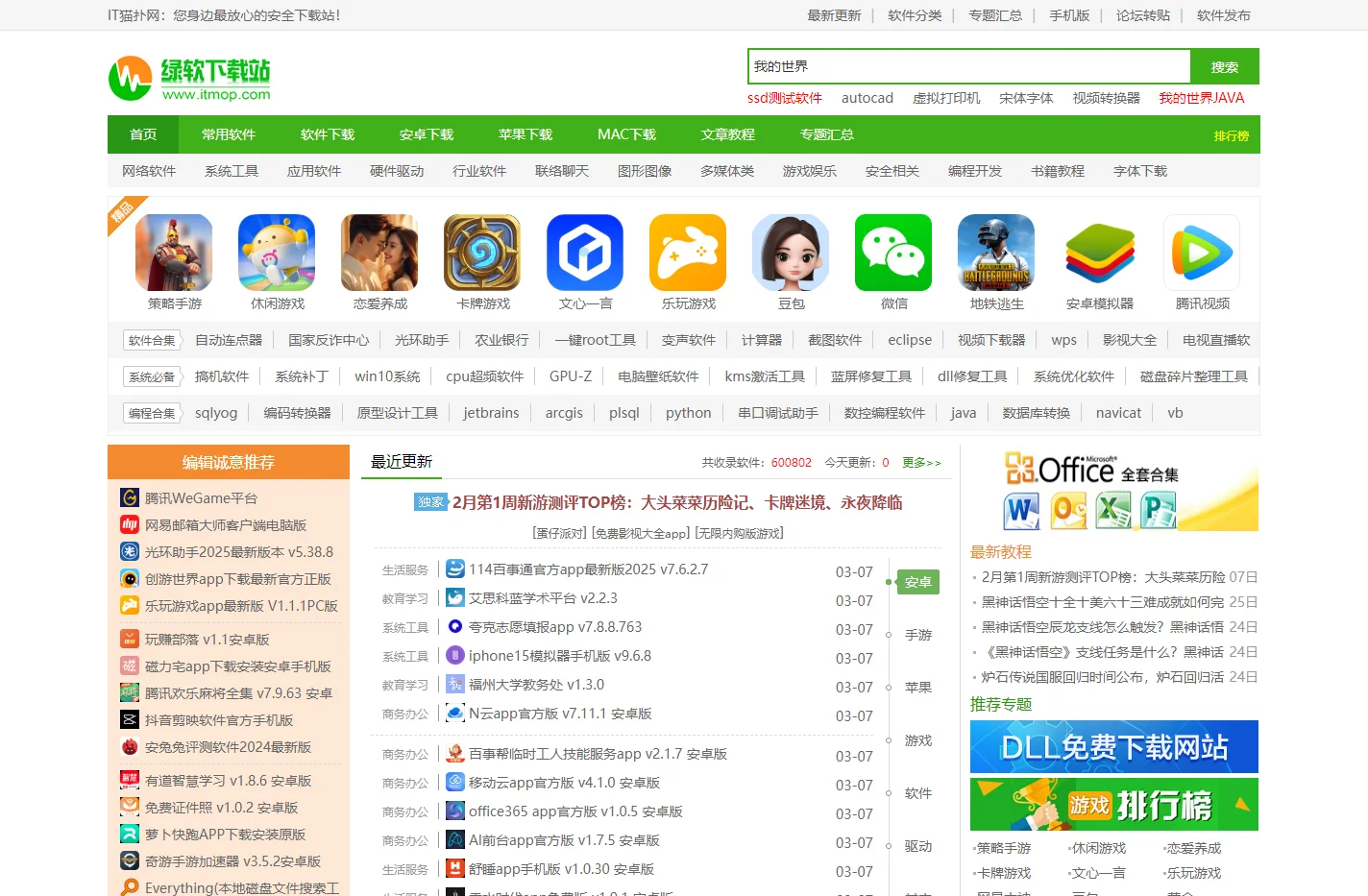Switch the update list to 安卓 filter
The image size is (1368, 896).
[918, 582]
